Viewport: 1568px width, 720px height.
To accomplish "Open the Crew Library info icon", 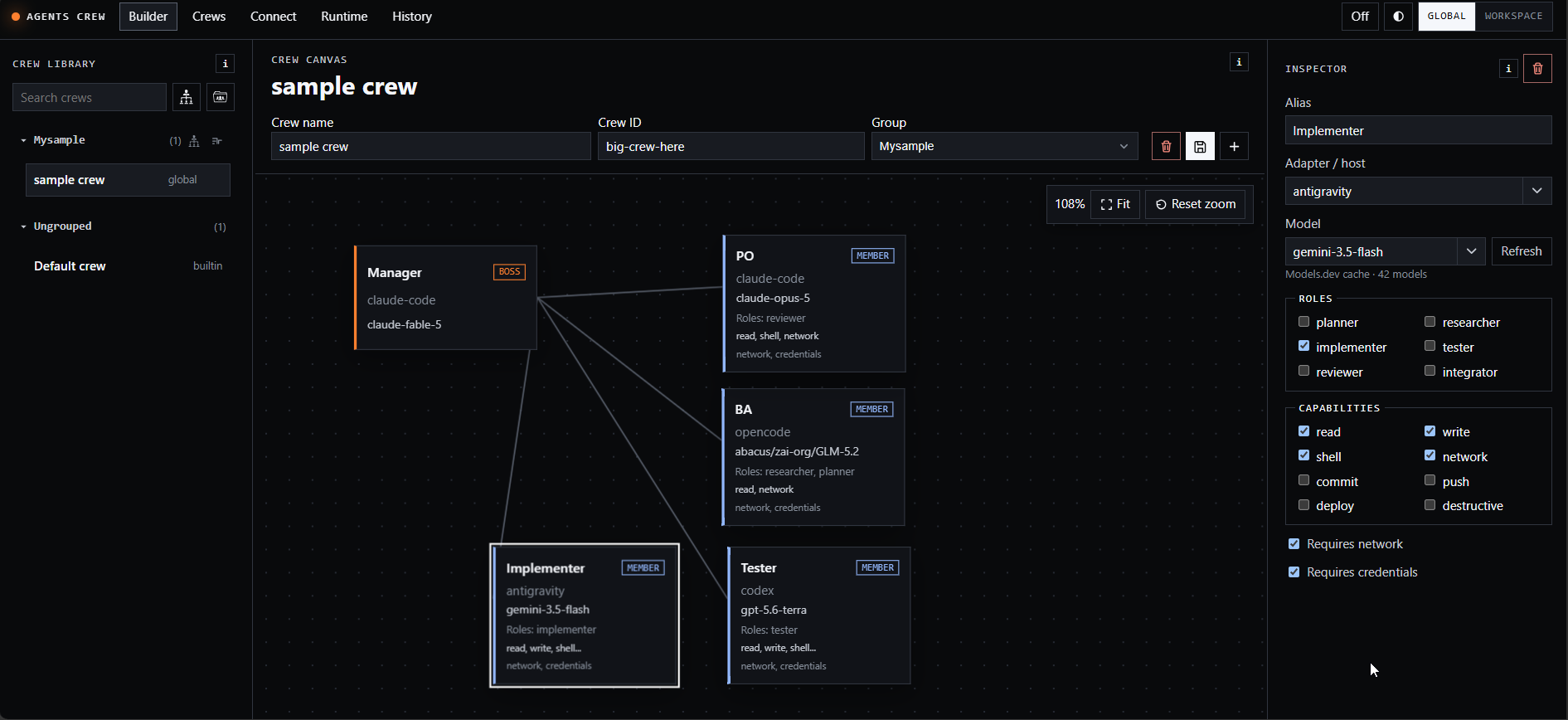I will click(225, 64).
